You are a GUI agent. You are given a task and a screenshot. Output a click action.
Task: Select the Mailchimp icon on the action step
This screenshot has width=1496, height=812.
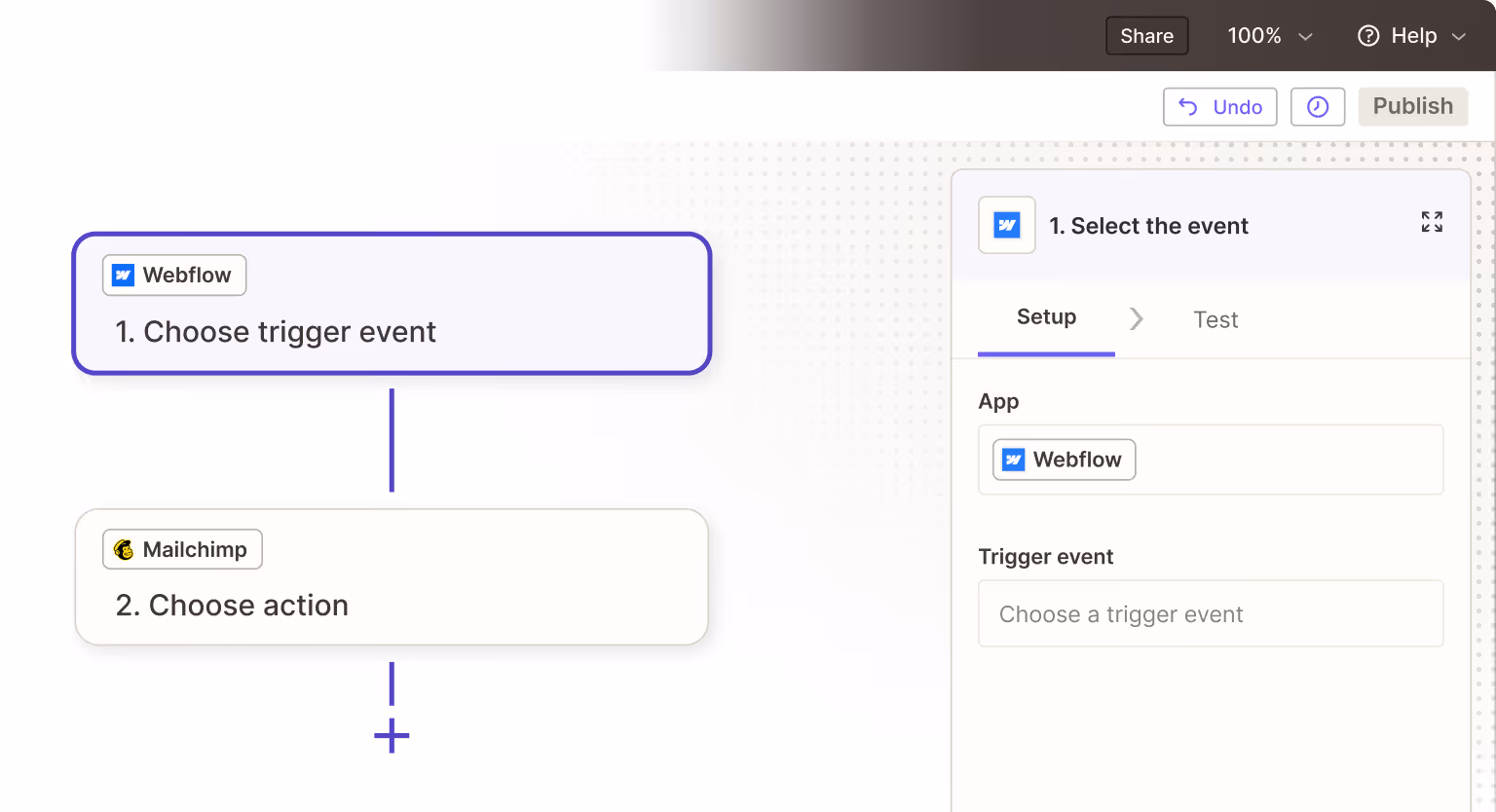point(124,548)
